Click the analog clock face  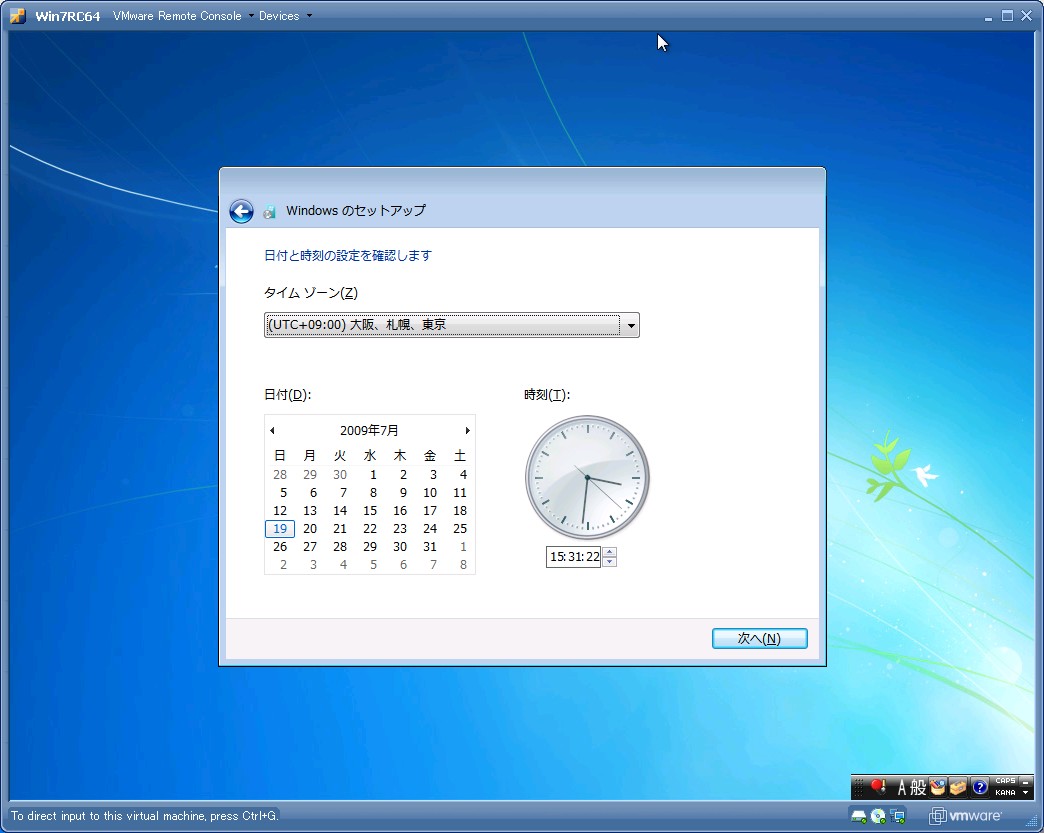click(x=587, y=477)
